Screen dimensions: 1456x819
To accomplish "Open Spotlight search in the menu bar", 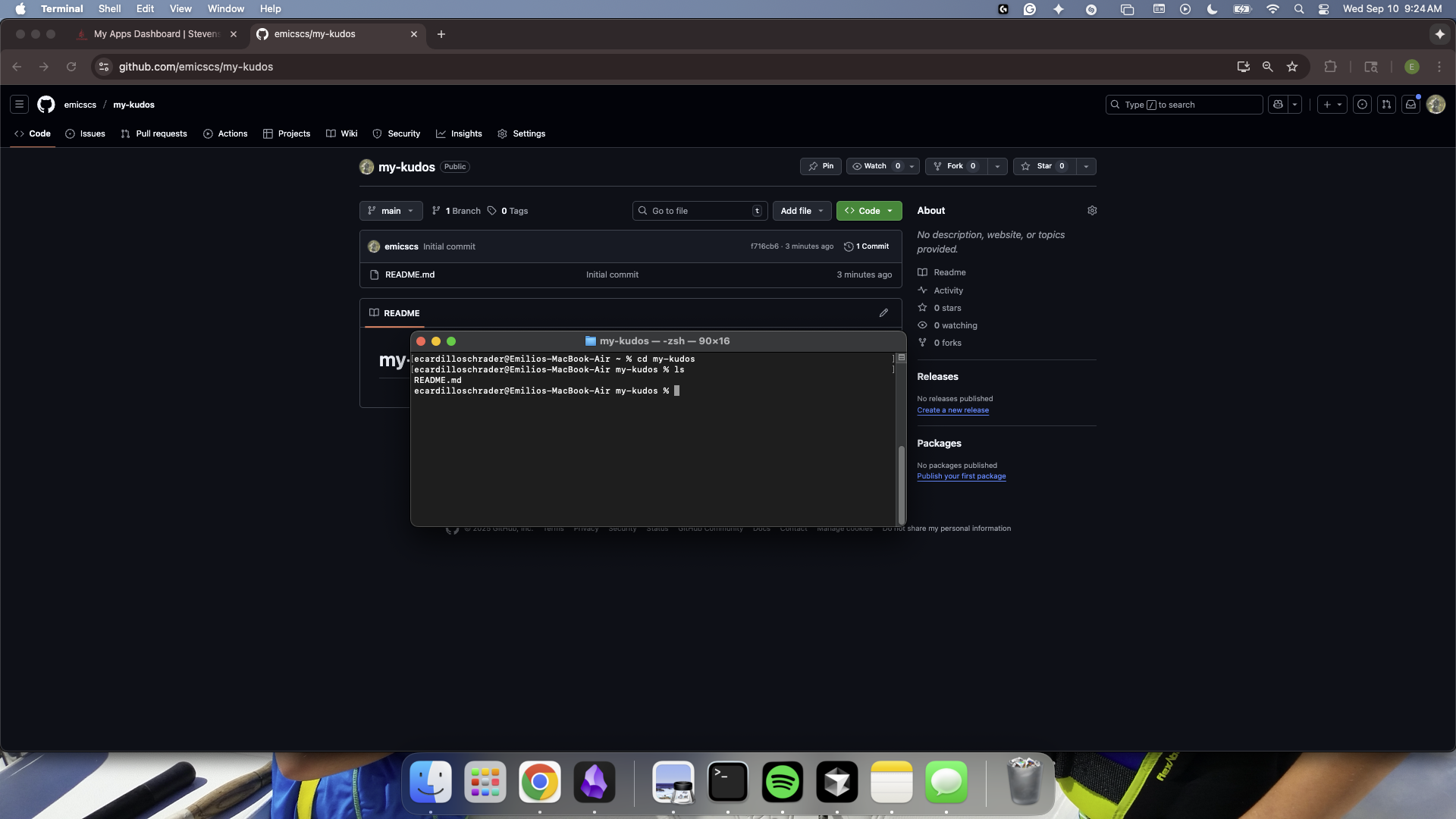I will coord(1299,9).
